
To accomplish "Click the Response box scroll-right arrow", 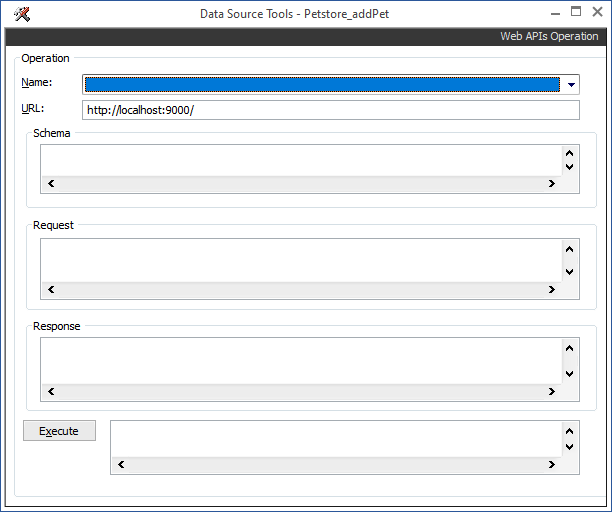I will pos(550,391).
